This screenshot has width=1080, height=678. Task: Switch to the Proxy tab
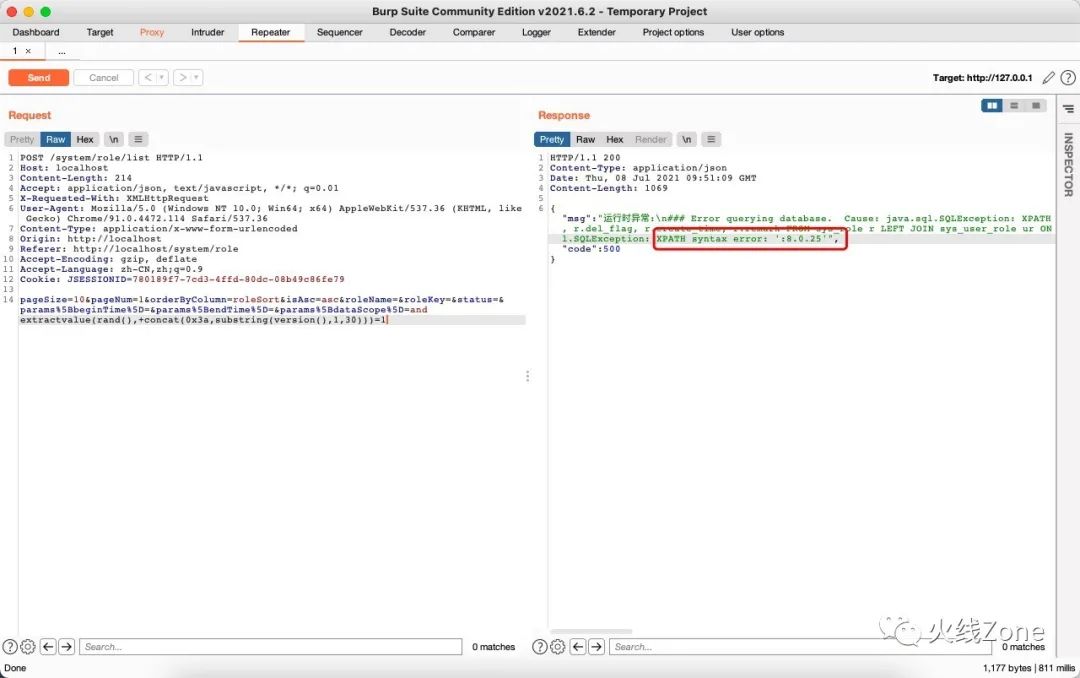coord(152,32)
